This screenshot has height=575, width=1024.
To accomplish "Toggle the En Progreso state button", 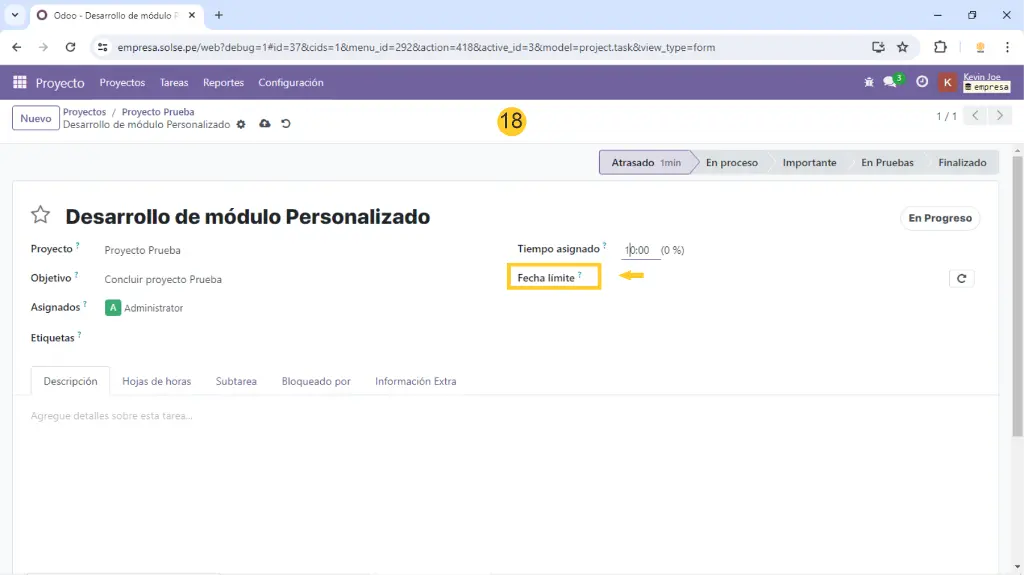I will tap(939, 218).
